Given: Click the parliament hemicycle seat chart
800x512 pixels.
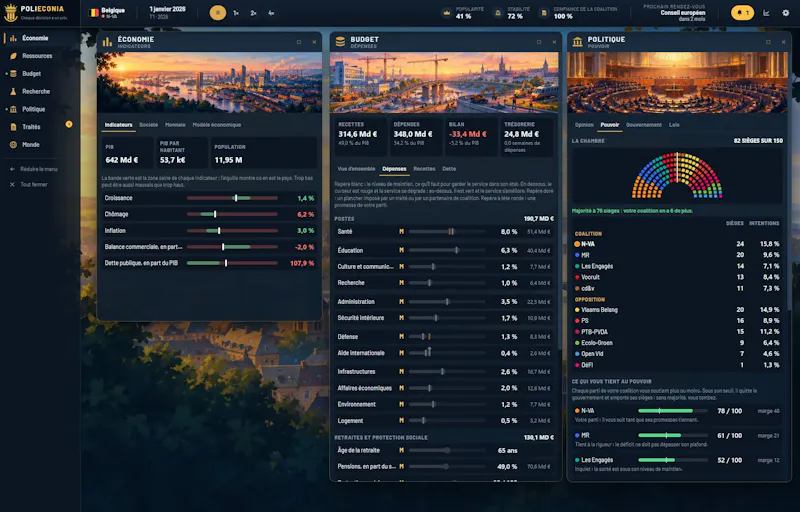Looking at the screenshot, I should click(677, 175).
